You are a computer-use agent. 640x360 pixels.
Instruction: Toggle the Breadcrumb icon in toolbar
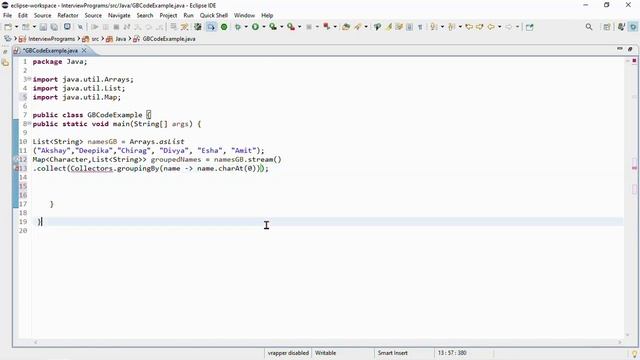point(377,27)
